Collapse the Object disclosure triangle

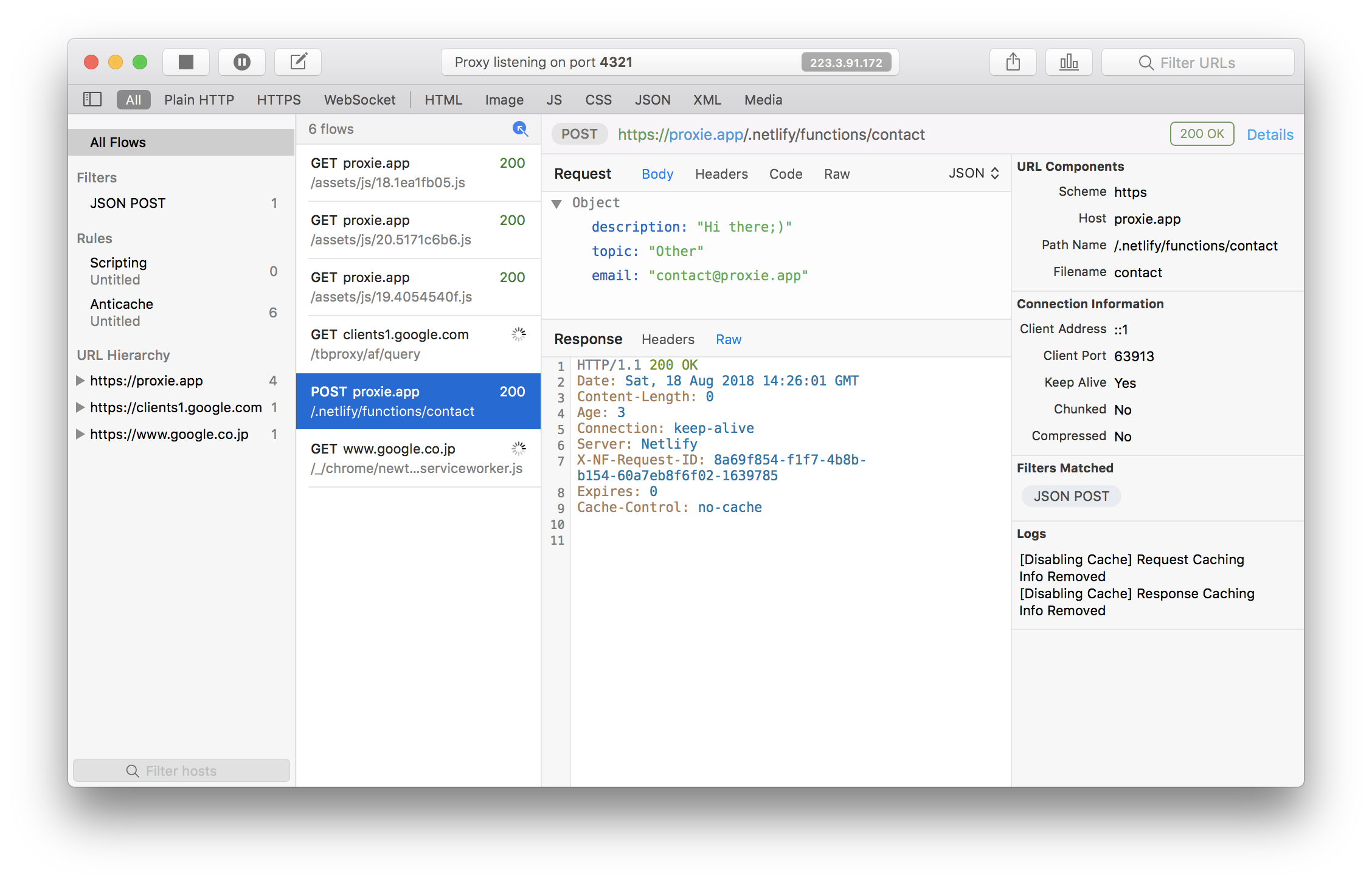pyautogui.click(x=556, y=203)
